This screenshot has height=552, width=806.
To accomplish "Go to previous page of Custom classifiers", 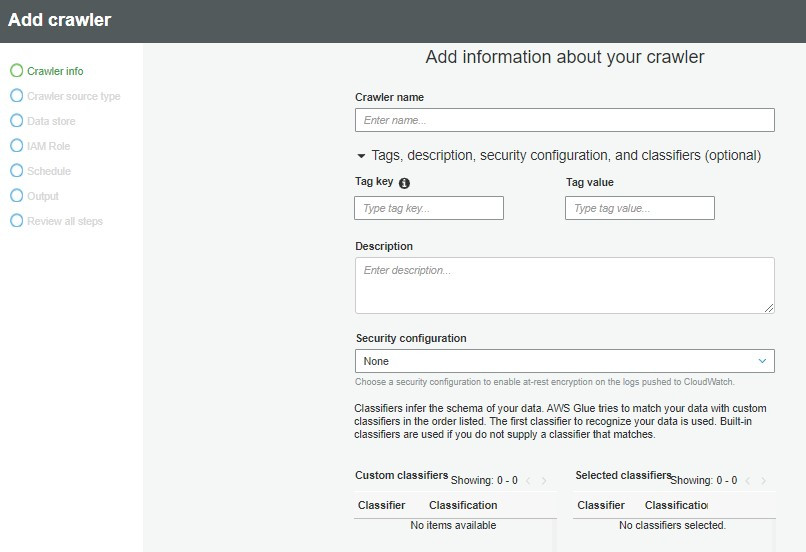I will click(x=529, y=481).
